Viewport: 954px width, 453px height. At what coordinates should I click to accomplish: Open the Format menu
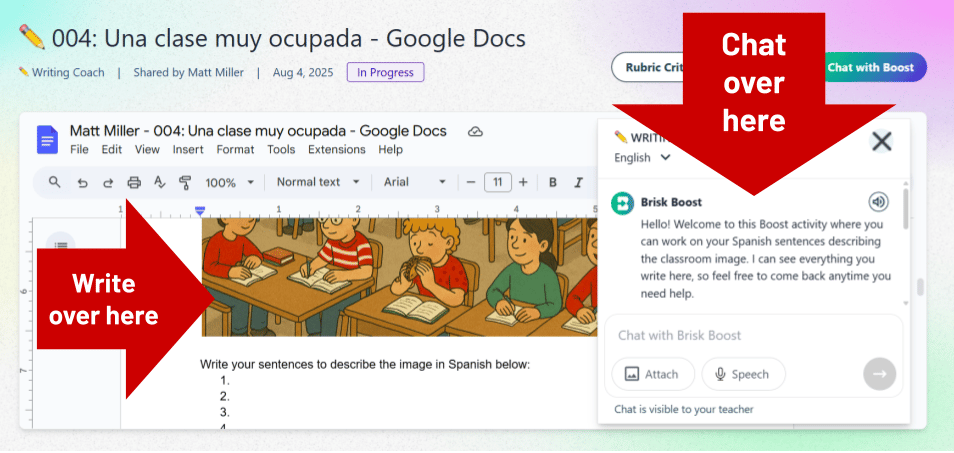(x=235, y=150)
